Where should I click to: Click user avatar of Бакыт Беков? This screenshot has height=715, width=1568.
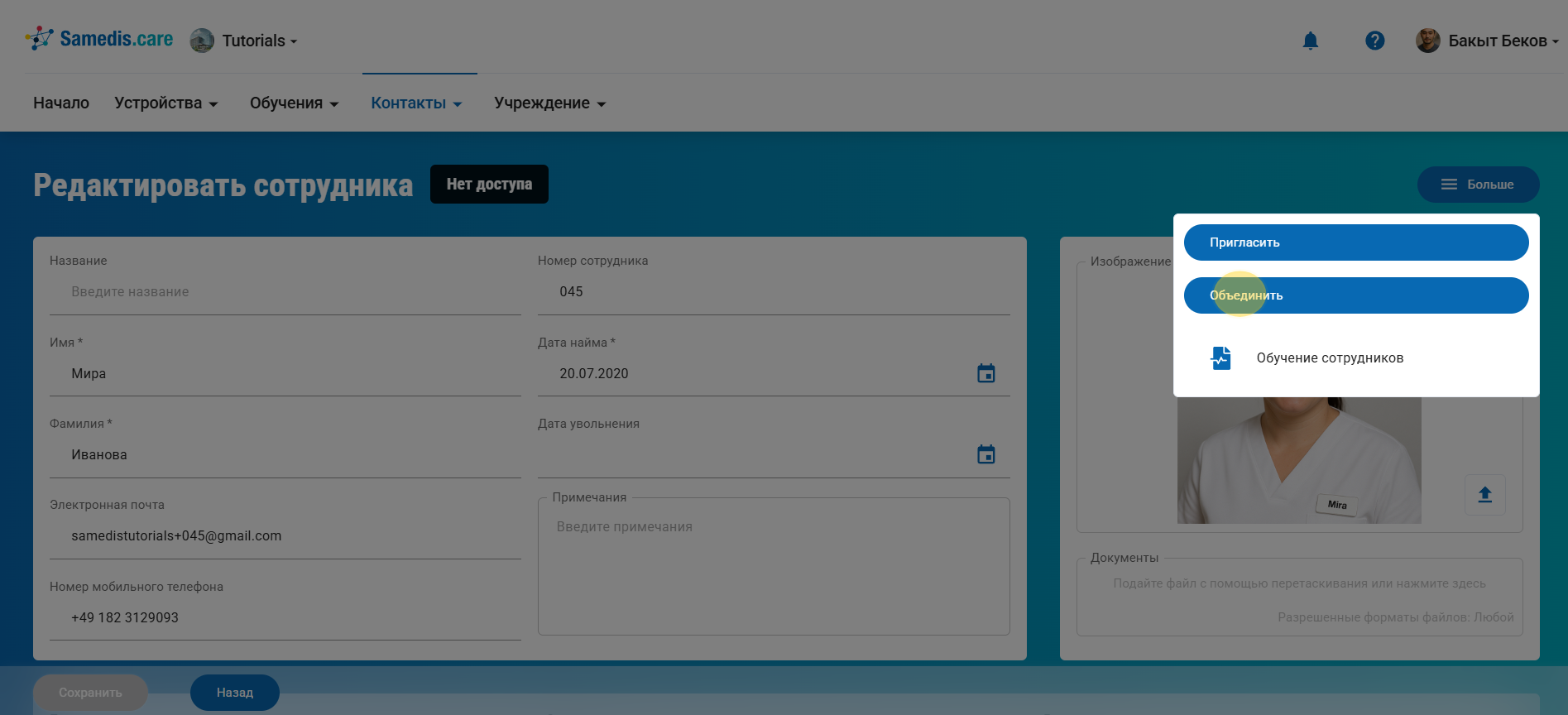1427,41
